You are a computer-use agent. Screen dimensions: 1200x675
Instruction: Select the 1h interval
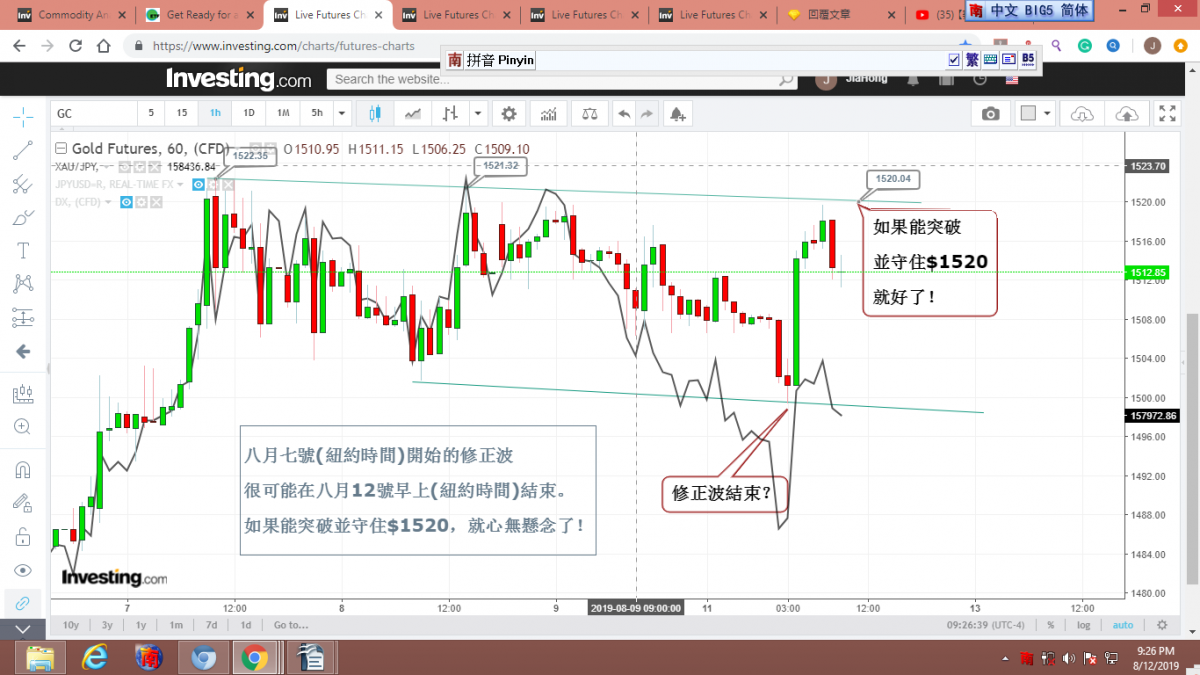[215, 113]
